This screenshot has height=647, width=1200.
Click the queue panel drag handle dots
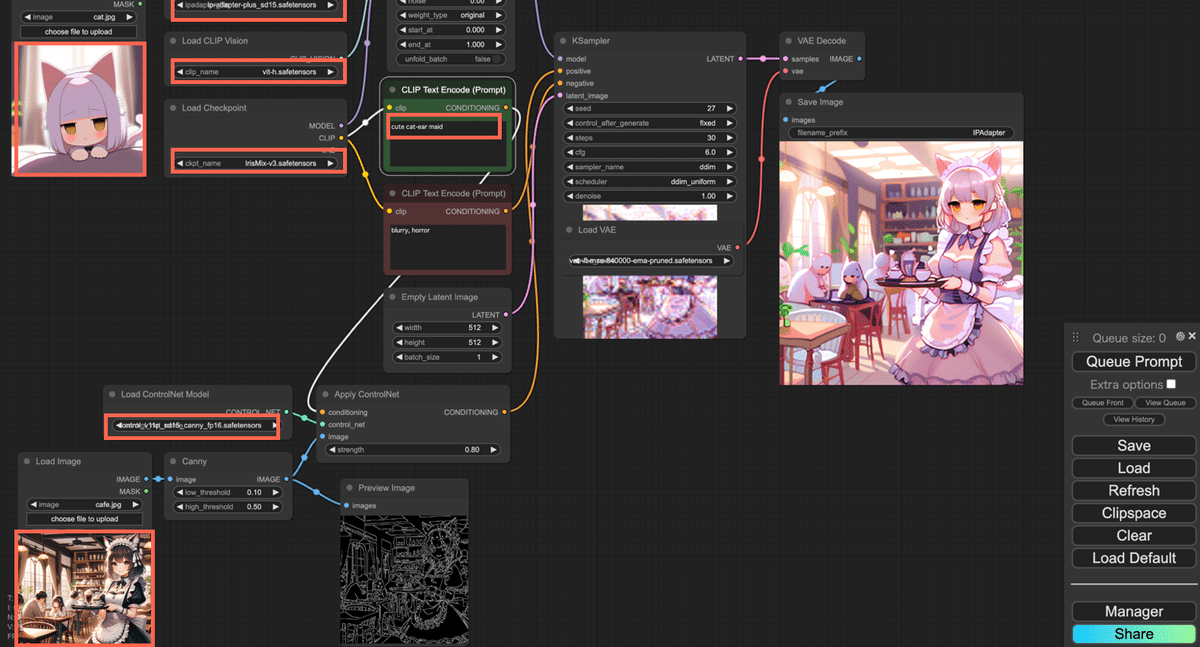tap(1076, 338)
